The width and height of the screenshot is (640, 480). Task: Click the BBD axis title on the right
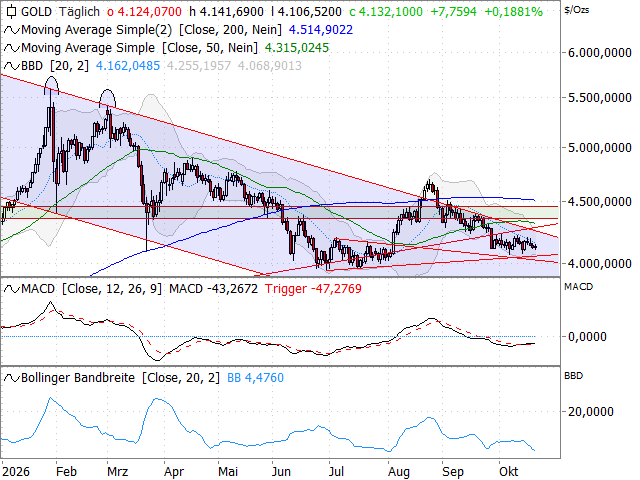tap(573, 376)
